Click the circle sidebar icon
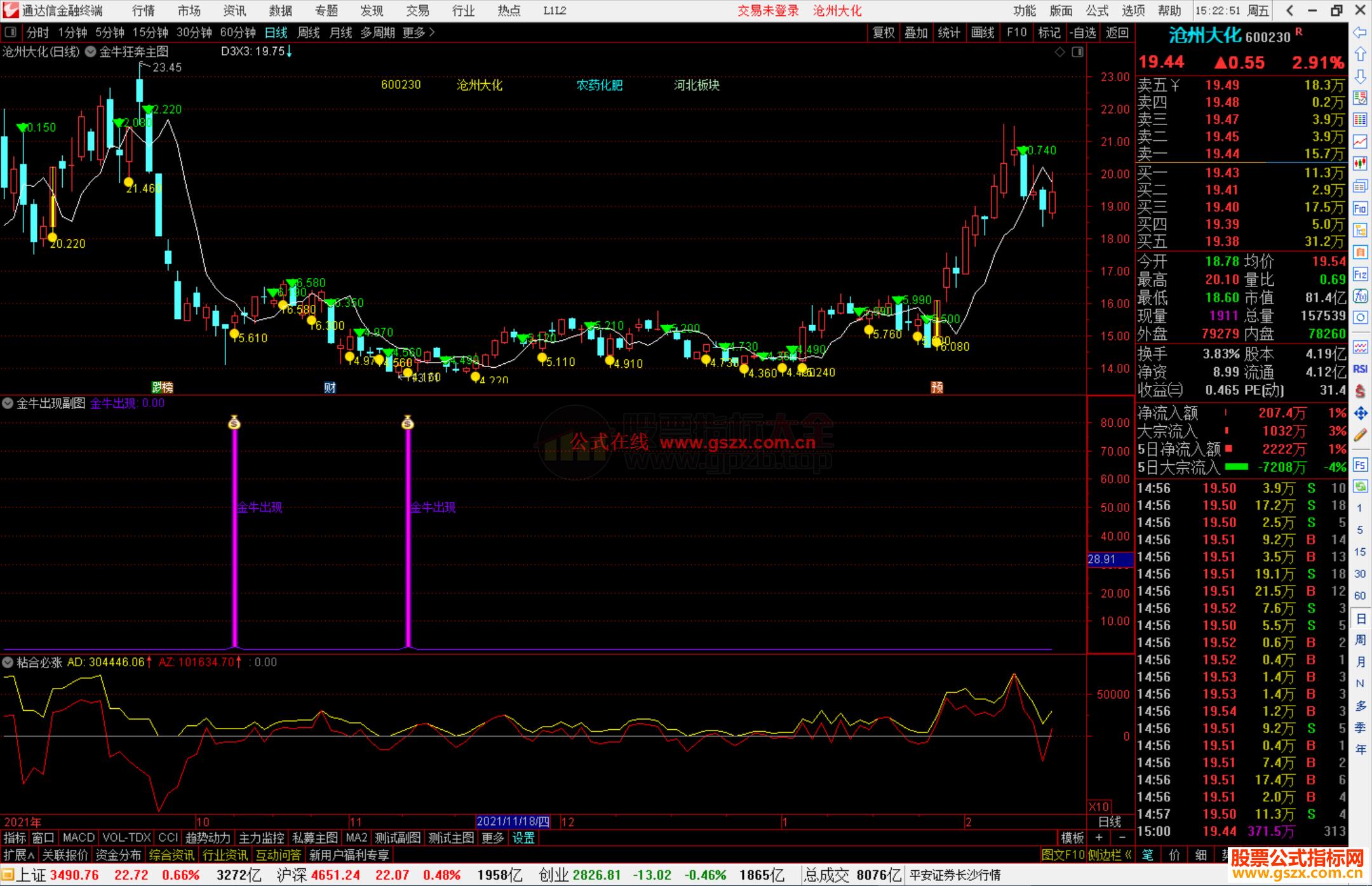1372x886 pixels. (x=1360, y=318)
